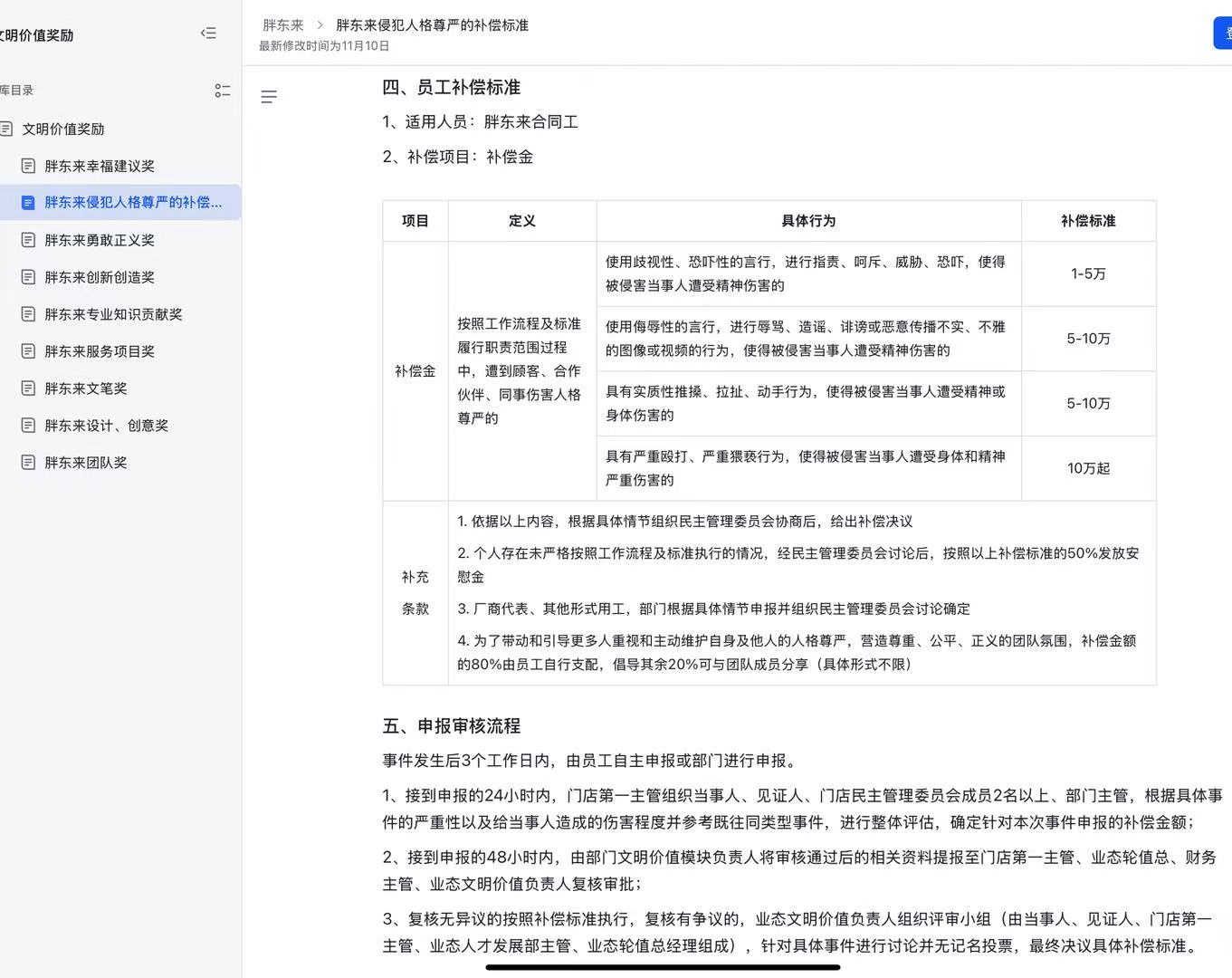Open 胖东来创新创造奖 document

(100, 277)
